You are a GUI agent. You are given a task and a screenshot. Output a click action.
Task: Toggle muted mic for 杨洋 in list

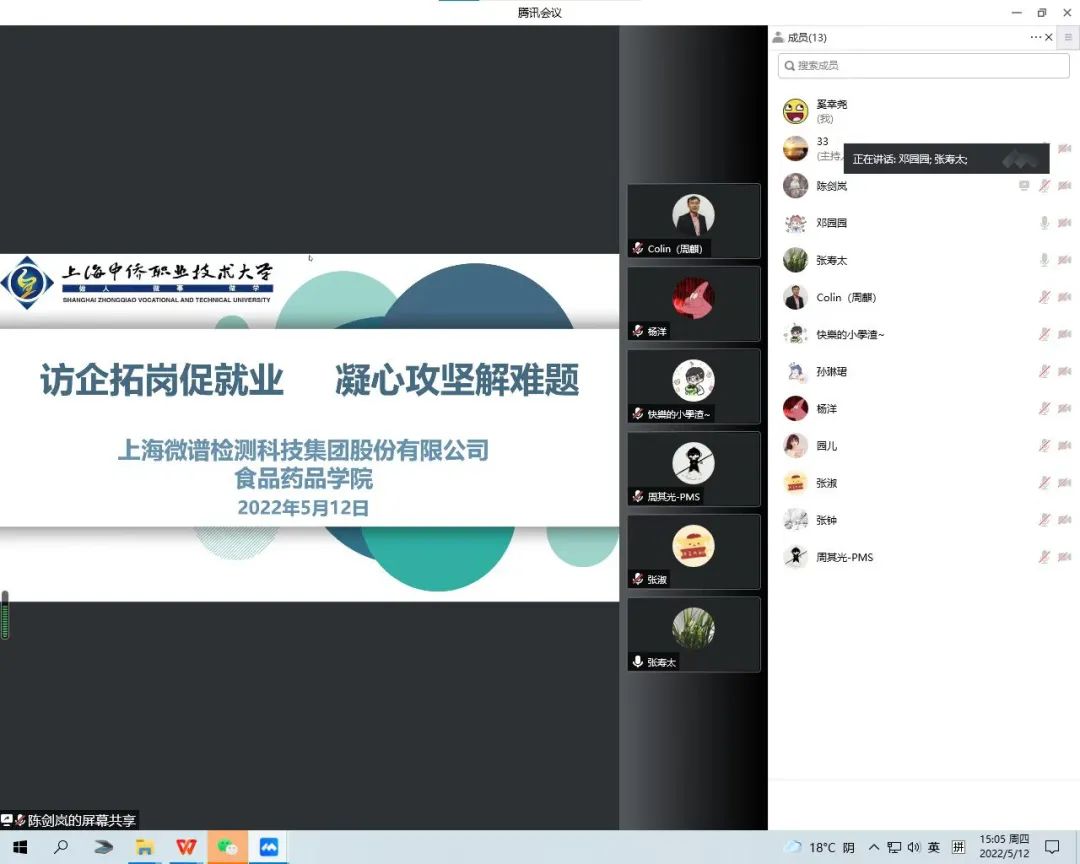(x=1044, y=409)
